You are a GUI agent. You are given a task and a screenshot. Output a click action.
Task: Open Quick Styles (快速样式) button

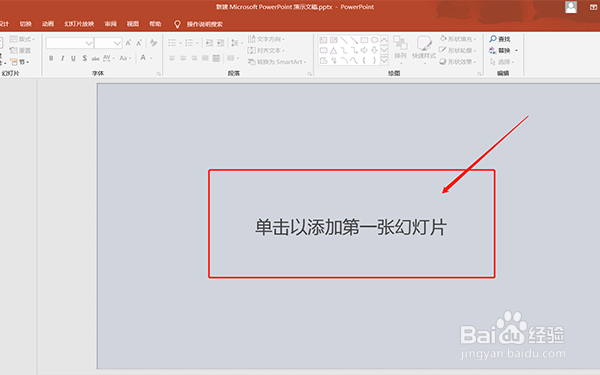pos(424,49)
